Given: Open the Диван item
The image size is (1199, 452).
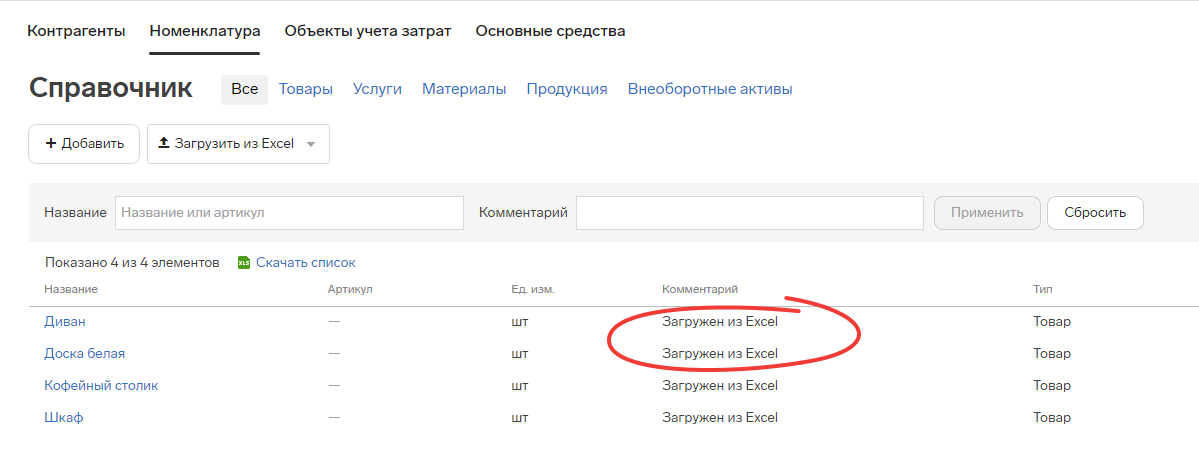Looking at the screenshot, I should tap(65, 321).
